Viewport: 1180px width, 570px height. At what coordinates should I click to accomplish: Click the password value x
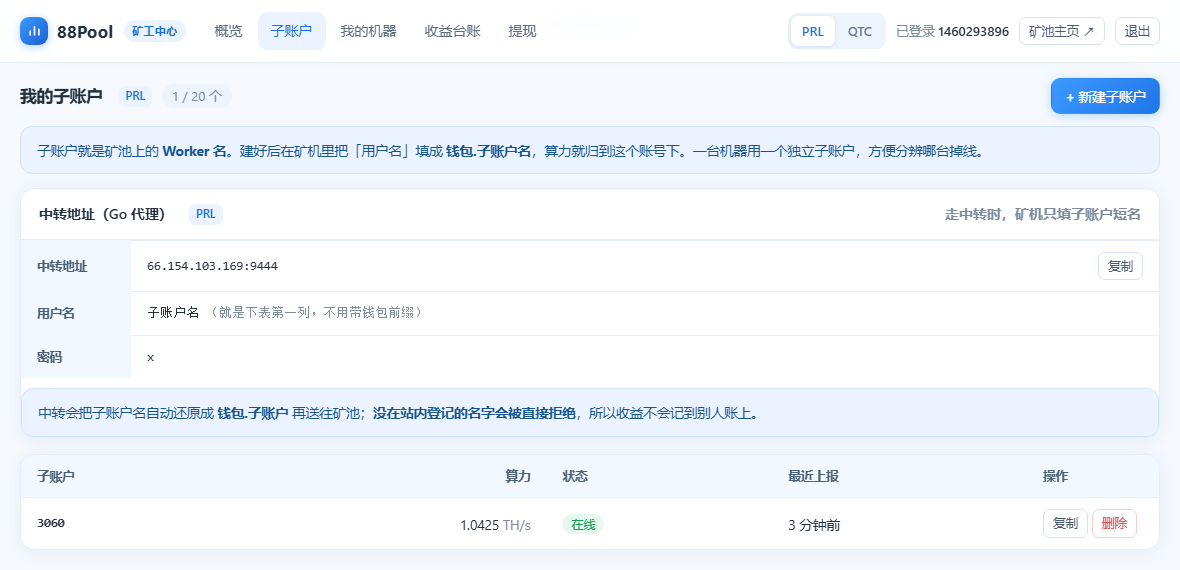(x=151, y=357)
